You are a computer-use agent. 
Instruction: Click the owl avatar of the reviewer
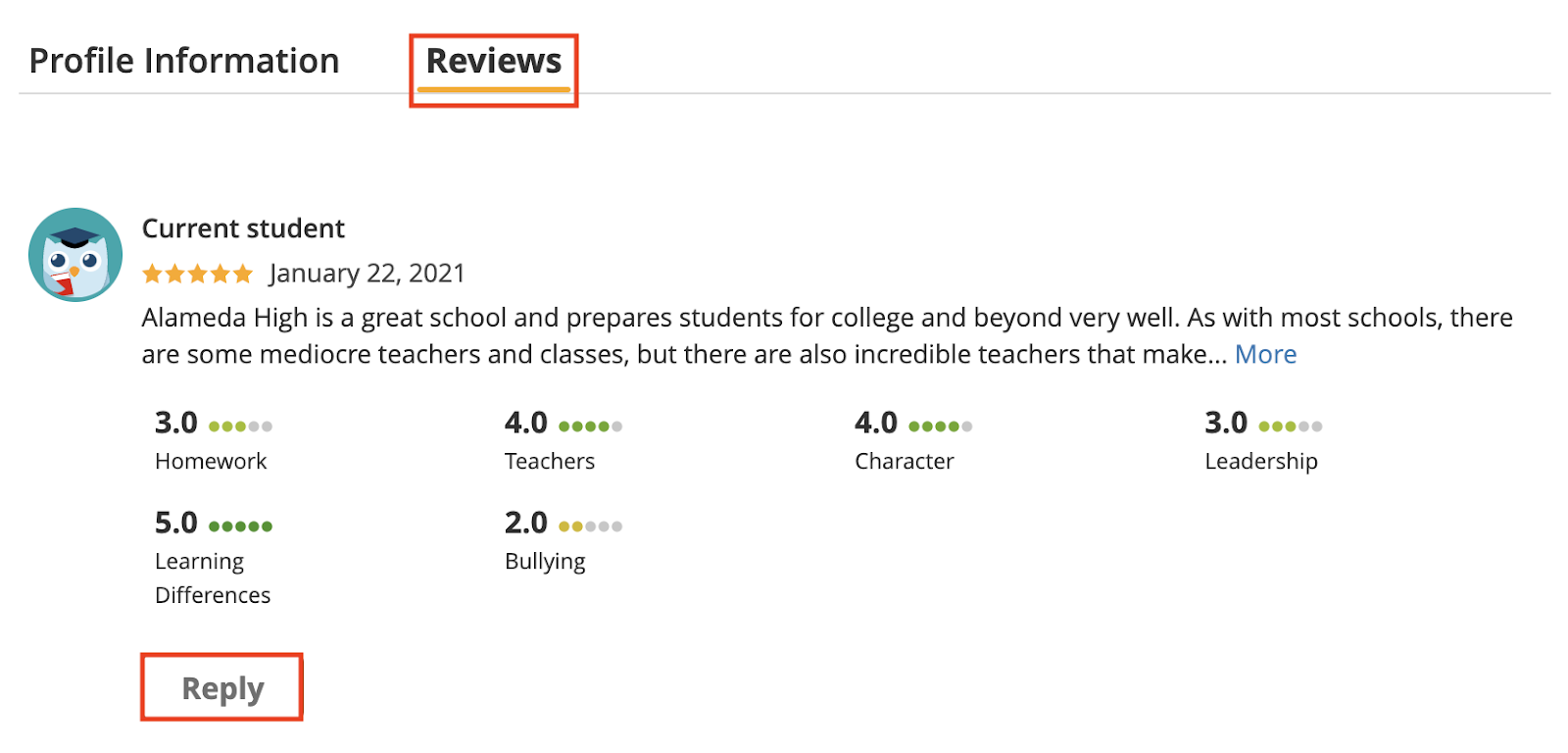coord(75,254)
